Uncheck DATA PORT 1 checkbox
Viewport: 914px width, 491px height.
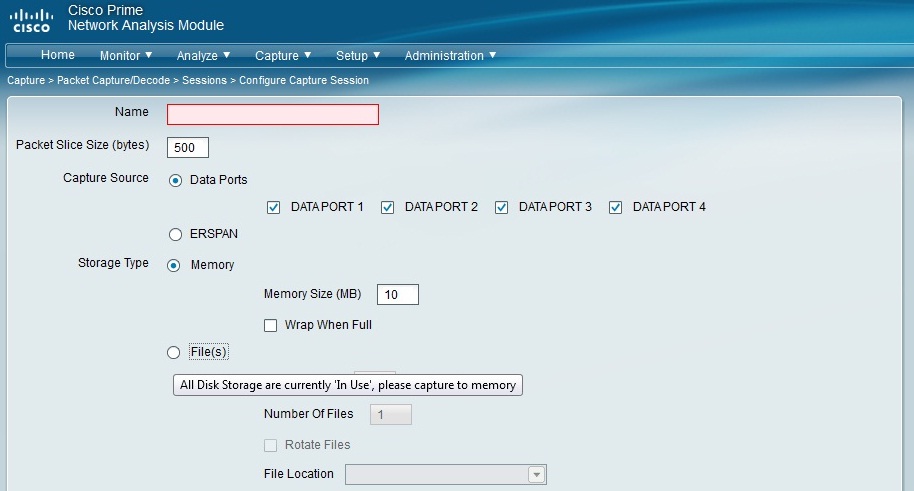tap(273, 208)
